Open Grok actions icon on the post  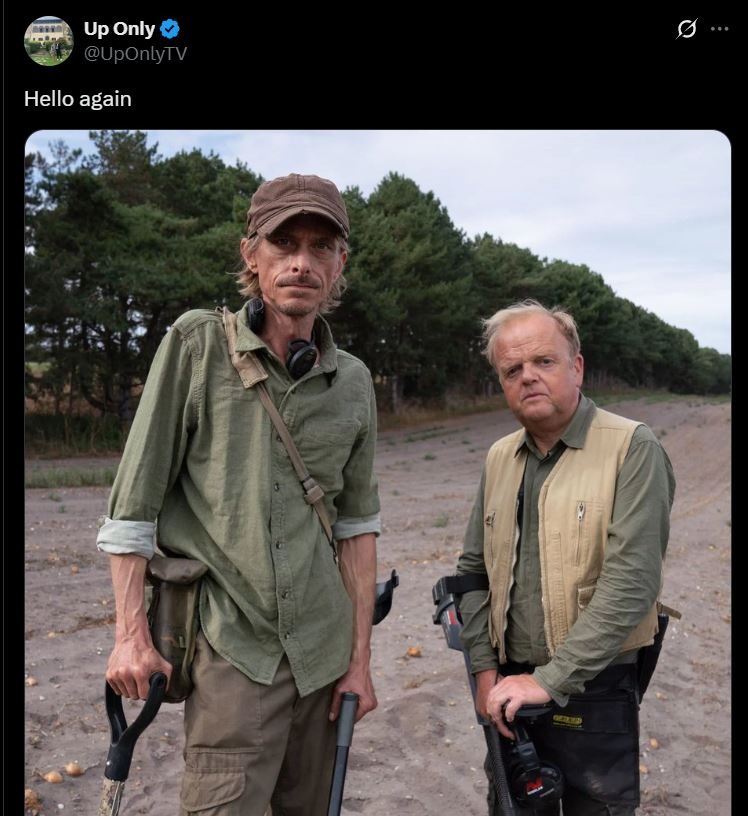tap(686, 29)
